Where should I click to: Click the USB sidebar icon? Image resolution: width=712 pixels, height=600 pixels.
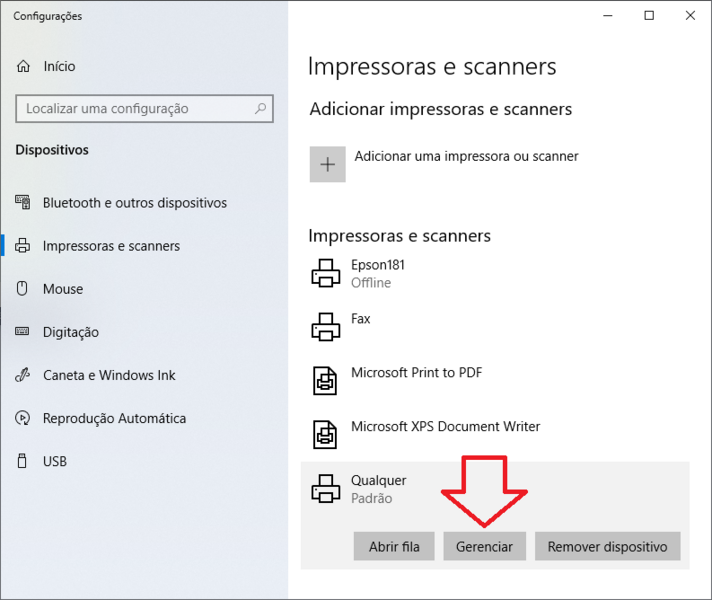22,461
